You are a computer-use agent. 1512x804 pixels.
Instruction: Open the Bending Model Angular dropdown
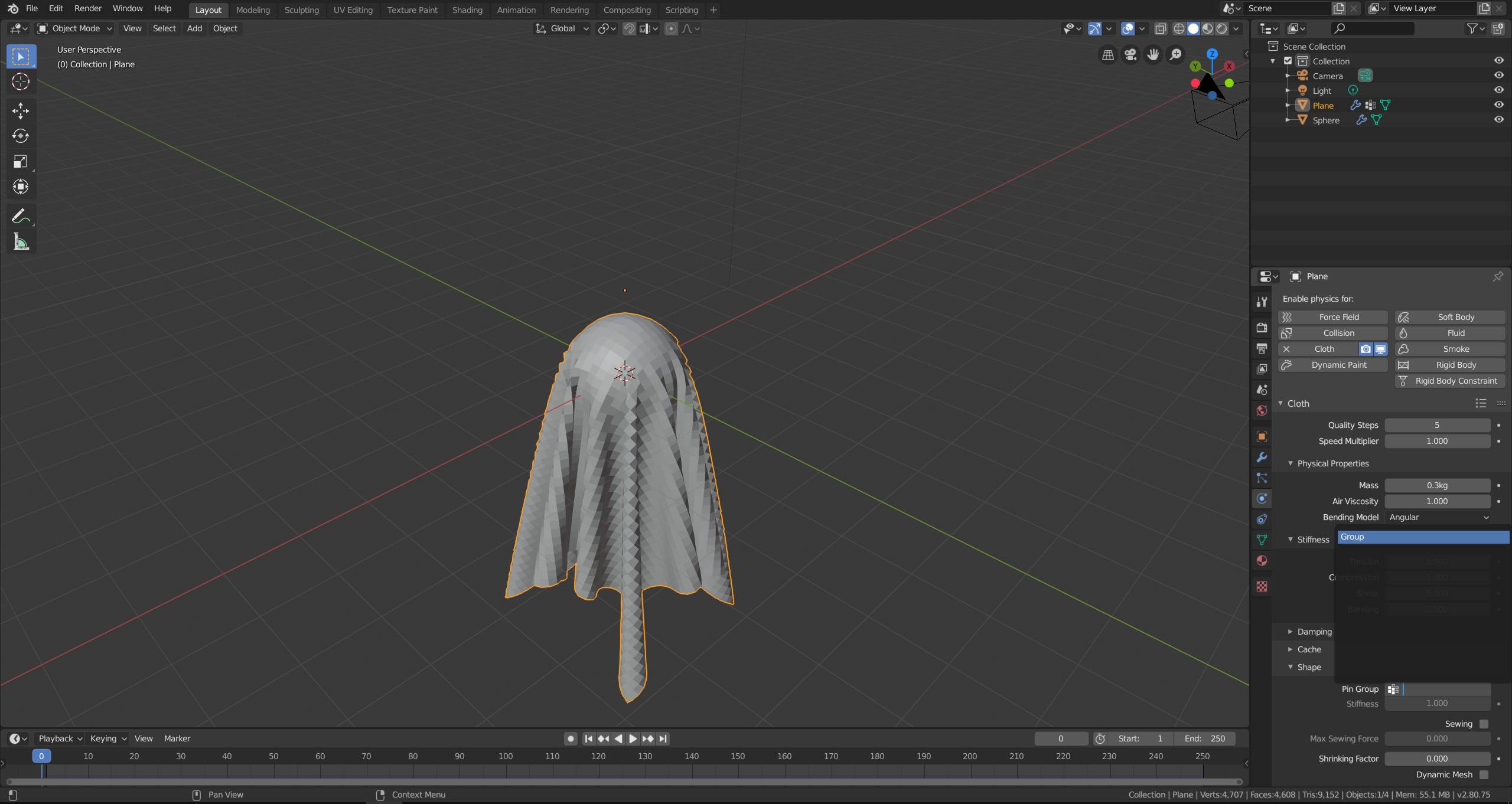[1438, 517]
